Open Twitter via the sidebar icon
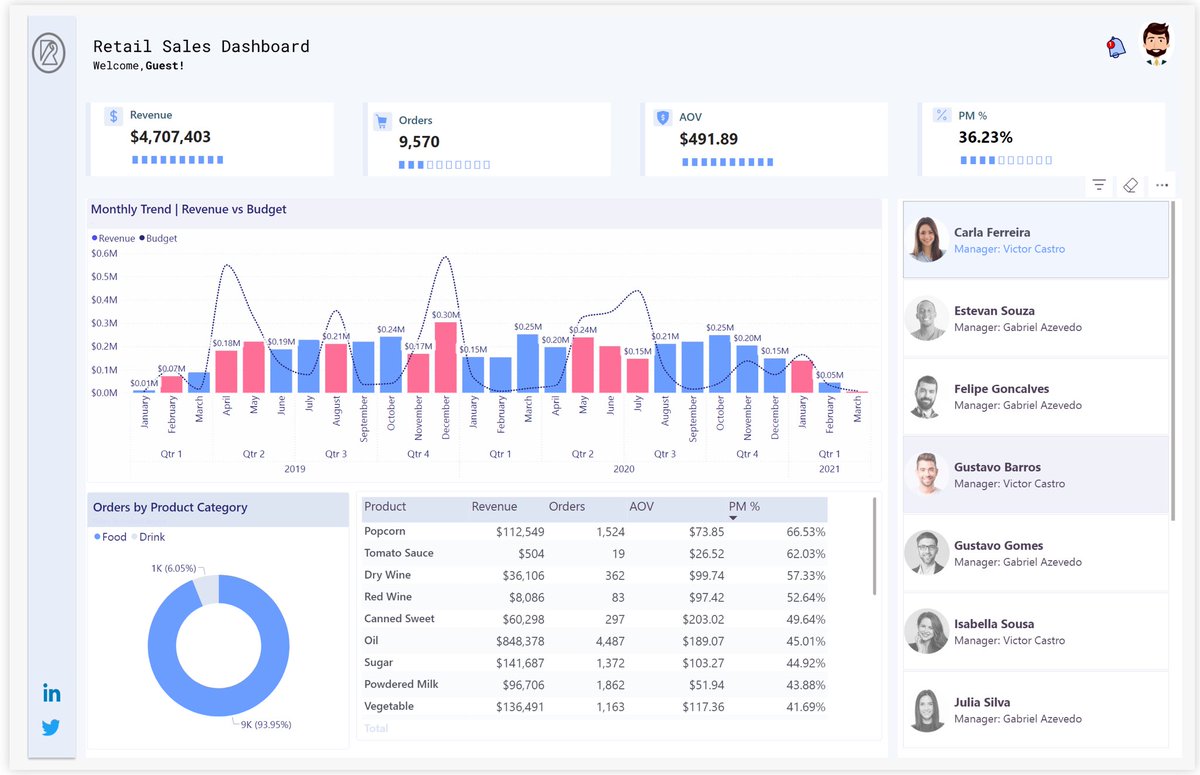Image resolution: width=1200 pixels, height=775 pixels. 51,727
